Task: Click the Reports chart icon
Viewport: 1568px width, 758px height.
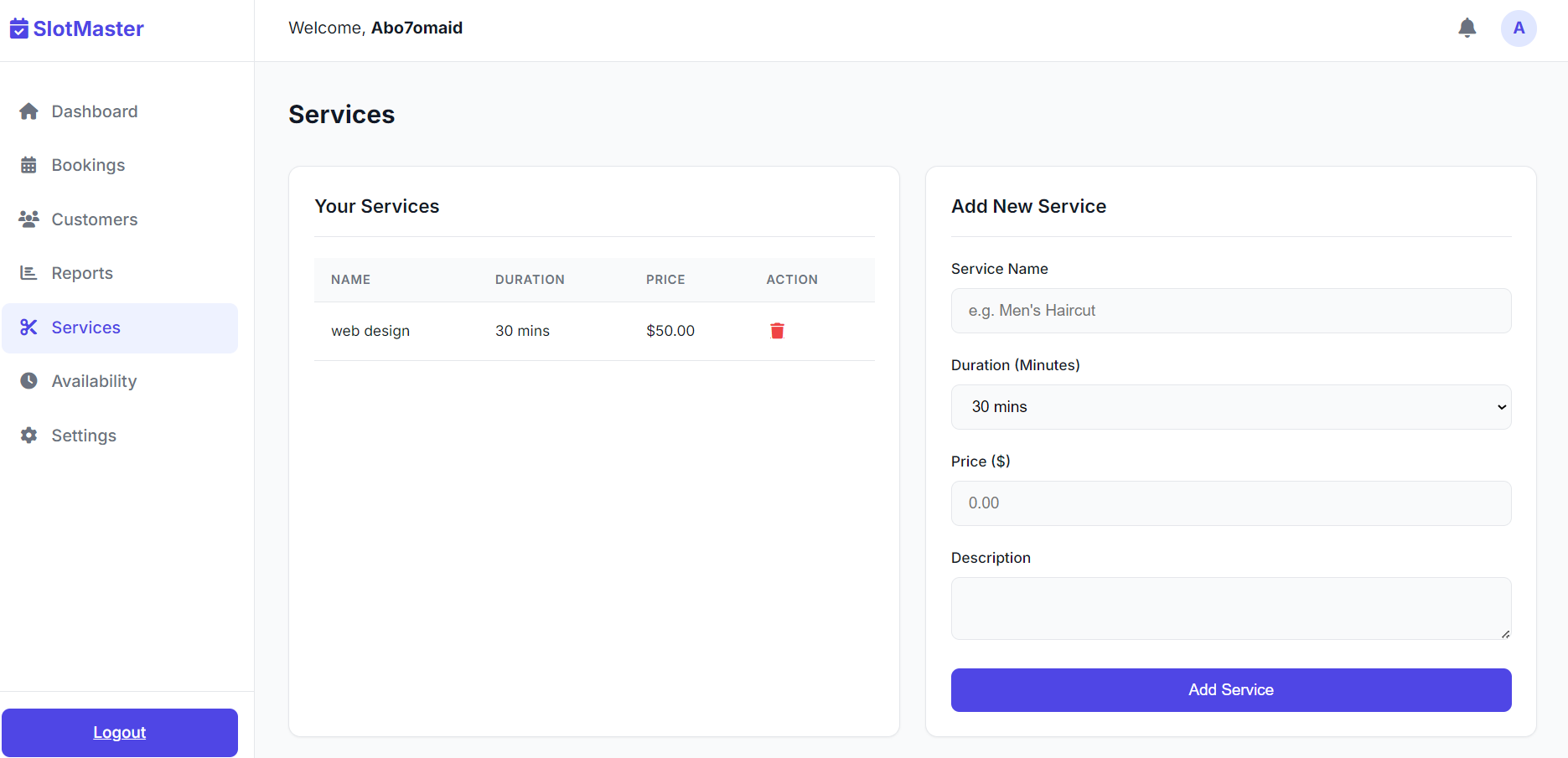Action: [x=28, y=273]
